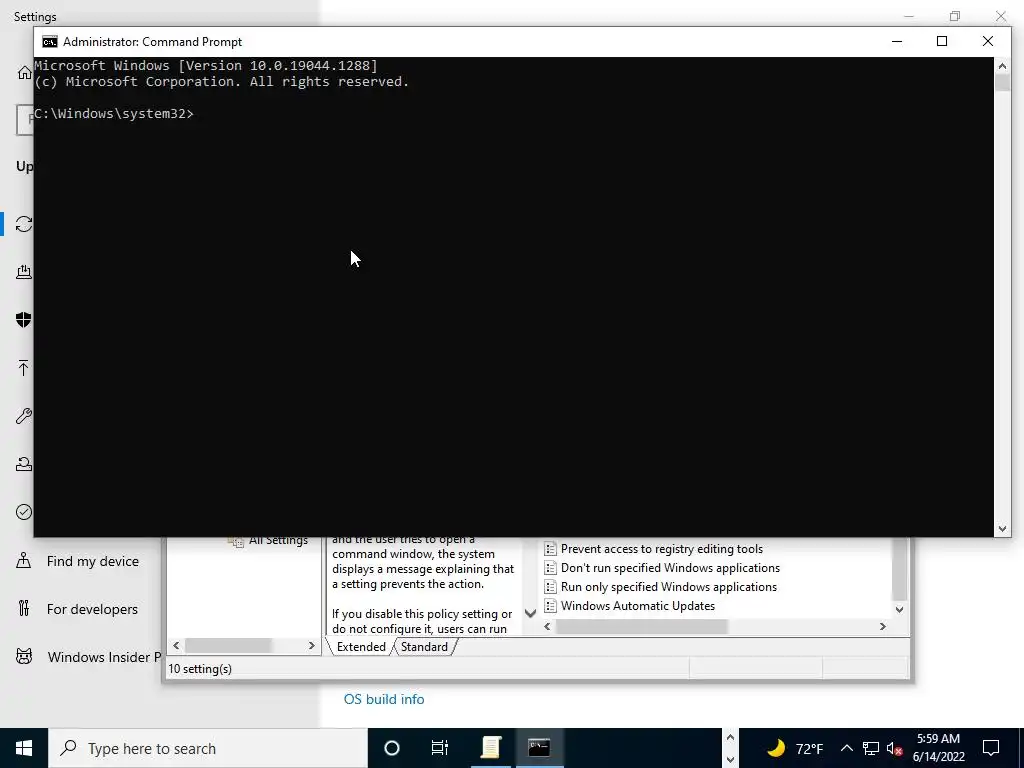
Task: Click the Command Prompt vertical scrollbar thumb
Action: [x=1002, y=83]
